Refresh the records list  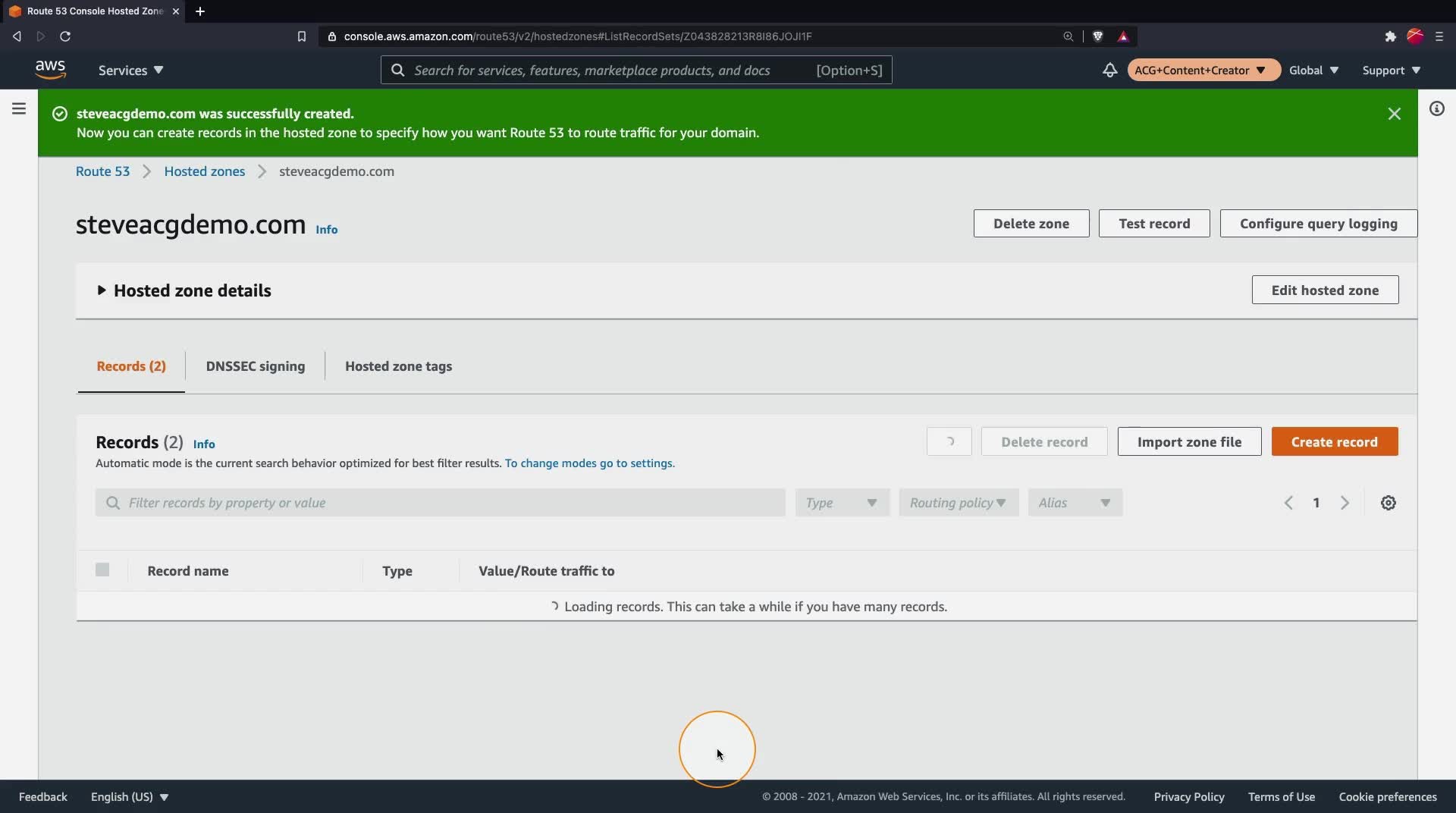coord(949,441)
